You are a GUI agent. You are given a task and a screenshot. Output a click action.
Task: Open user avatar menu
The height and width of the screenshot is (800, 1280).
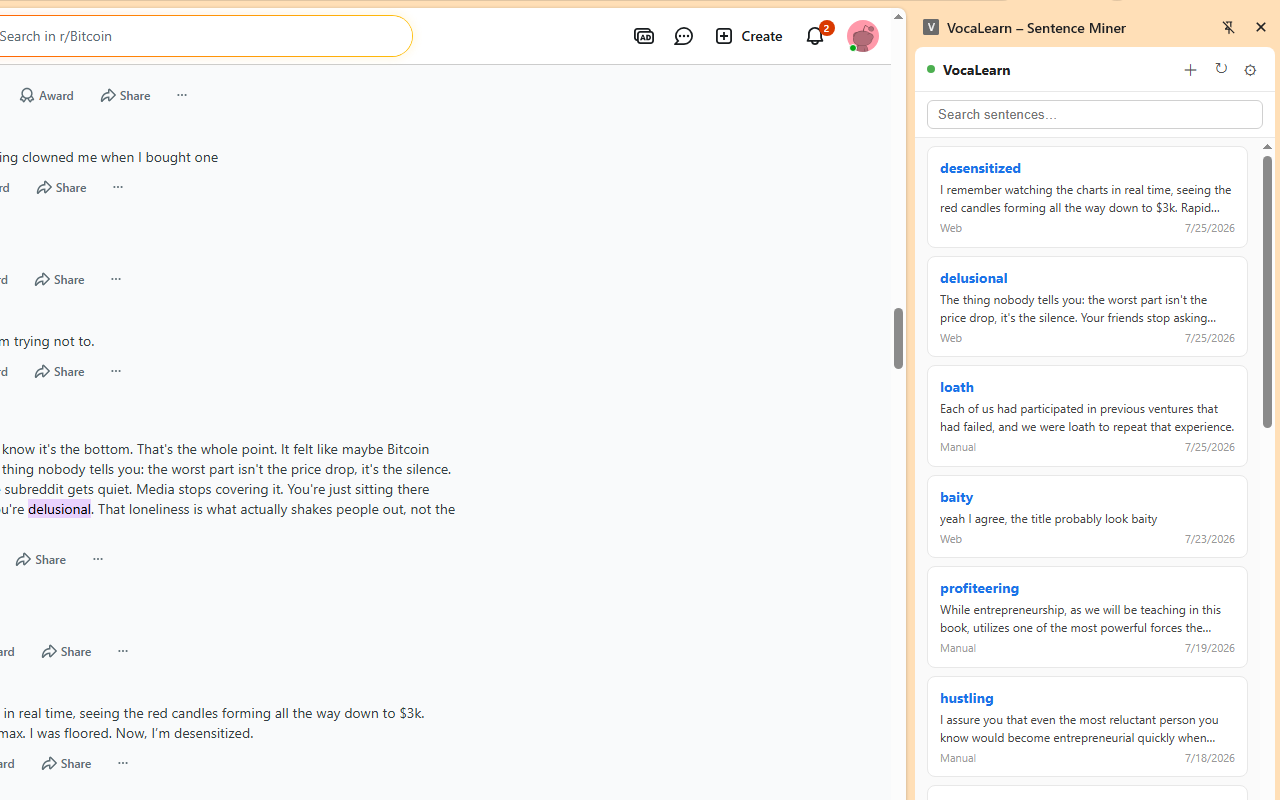[862, 36]
